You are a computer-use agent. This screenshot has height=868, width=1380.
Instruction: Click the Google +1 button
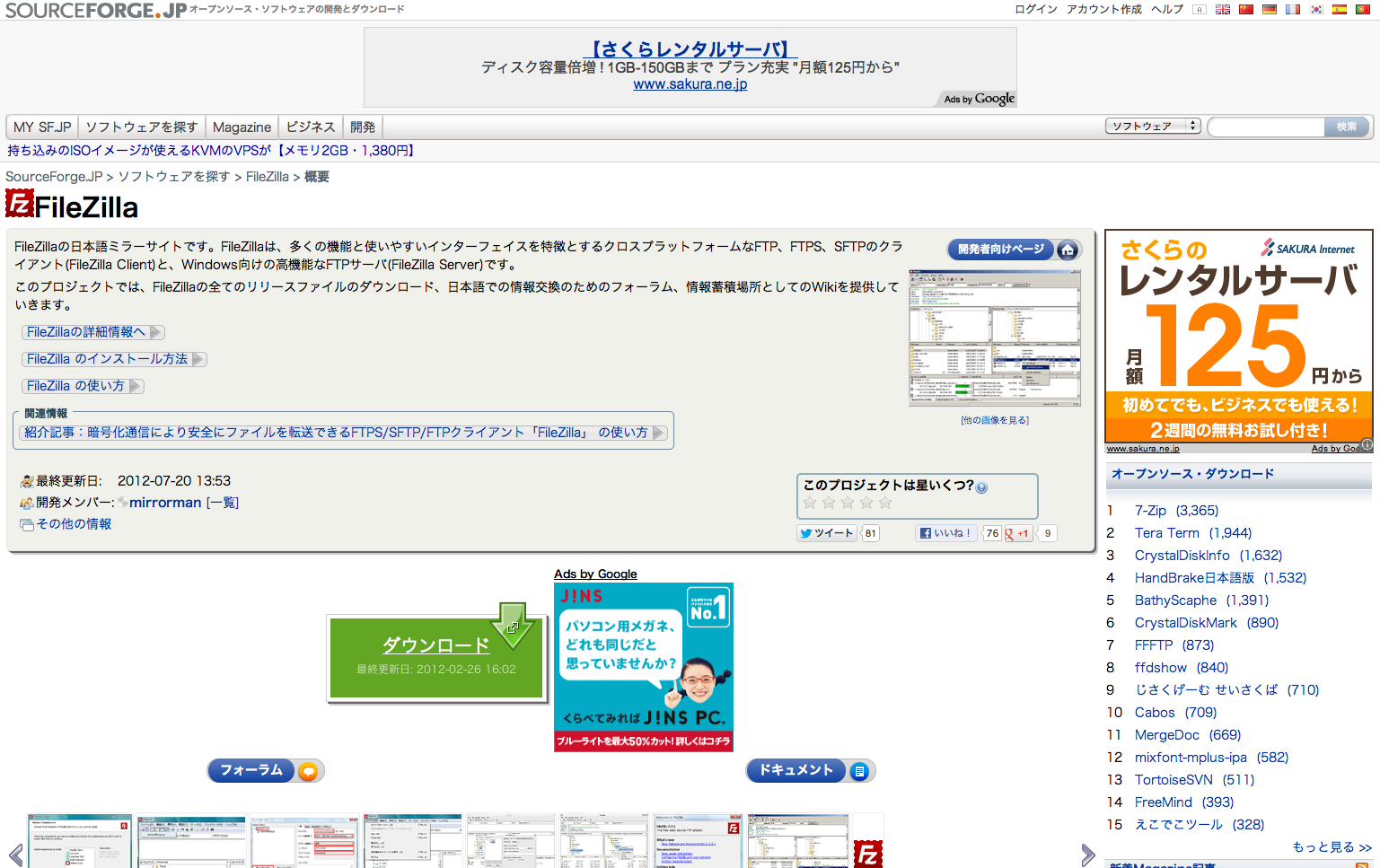pos(1018,533)
